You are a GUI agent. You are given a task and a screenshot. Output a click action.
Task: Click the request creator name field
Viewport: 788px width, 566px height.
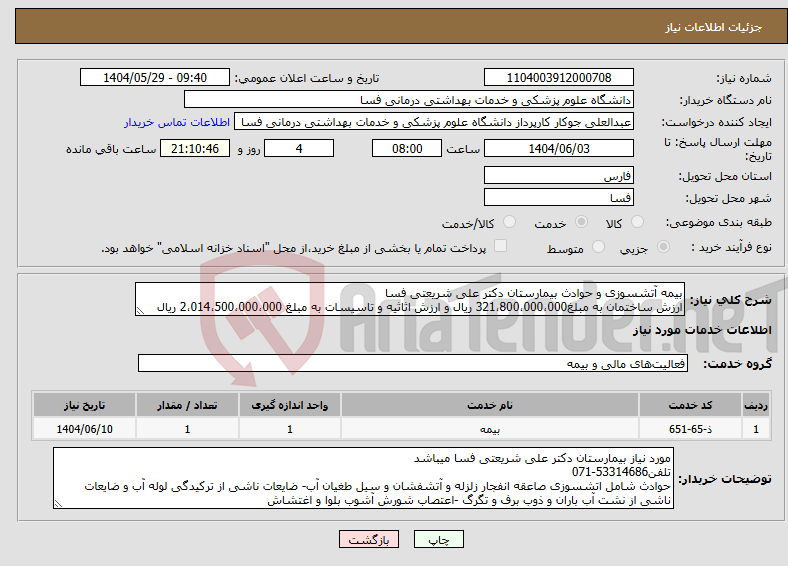point(434,122)
